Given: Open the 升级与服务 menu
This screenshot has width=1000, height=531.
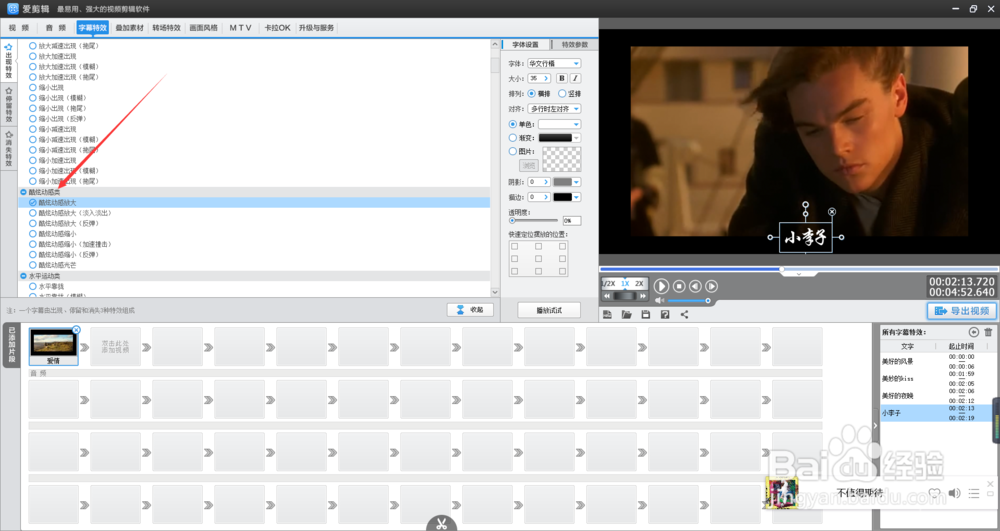Looking at the screenshot, I should [x=316, y=28].
